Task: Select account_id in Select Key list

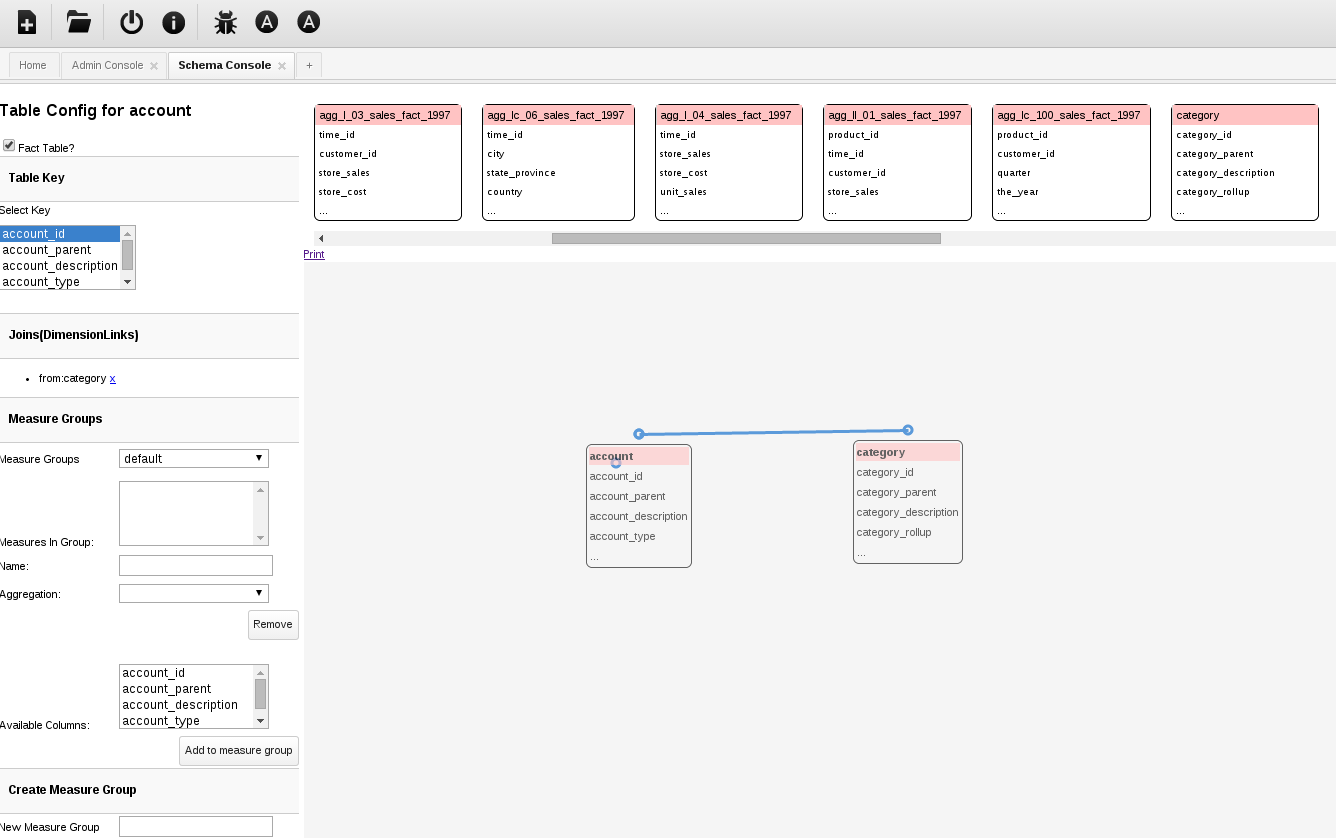Action: tap(60, 234)
